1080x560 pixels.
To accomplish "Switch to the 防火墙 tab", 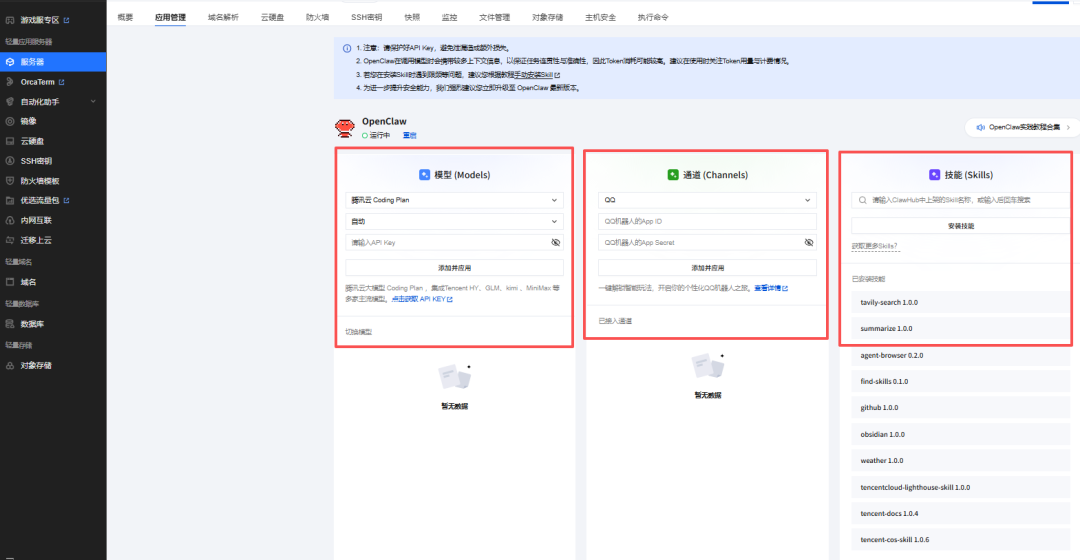I will tap(318, 17).
